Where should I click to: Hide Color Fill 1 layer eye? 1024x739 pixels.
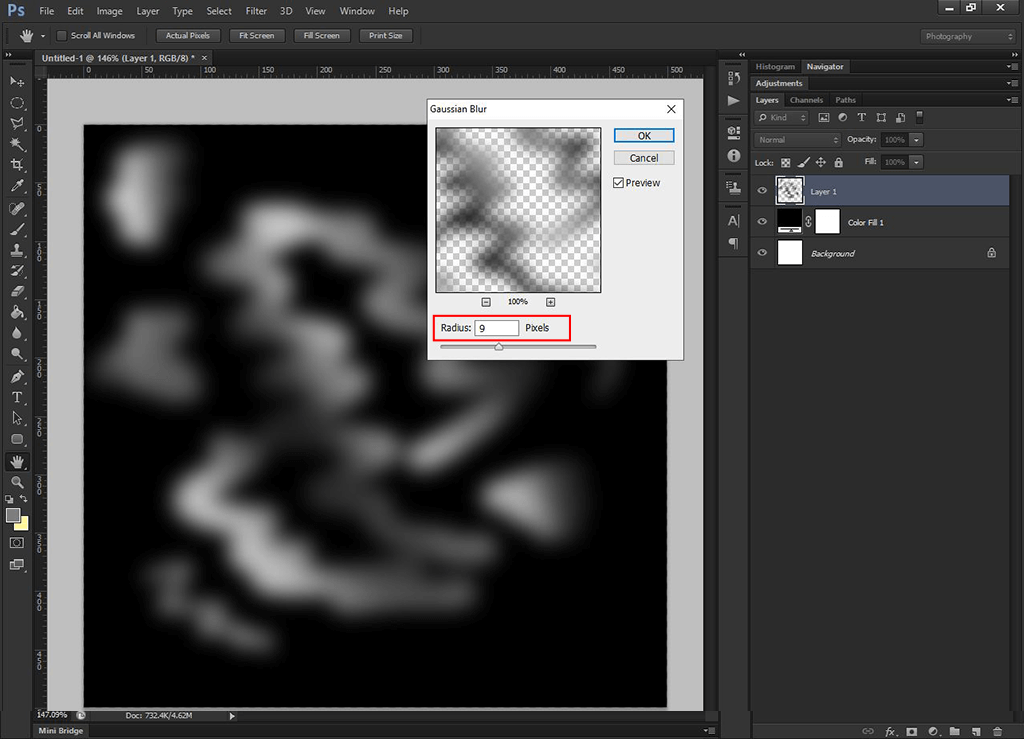(761, 222)
